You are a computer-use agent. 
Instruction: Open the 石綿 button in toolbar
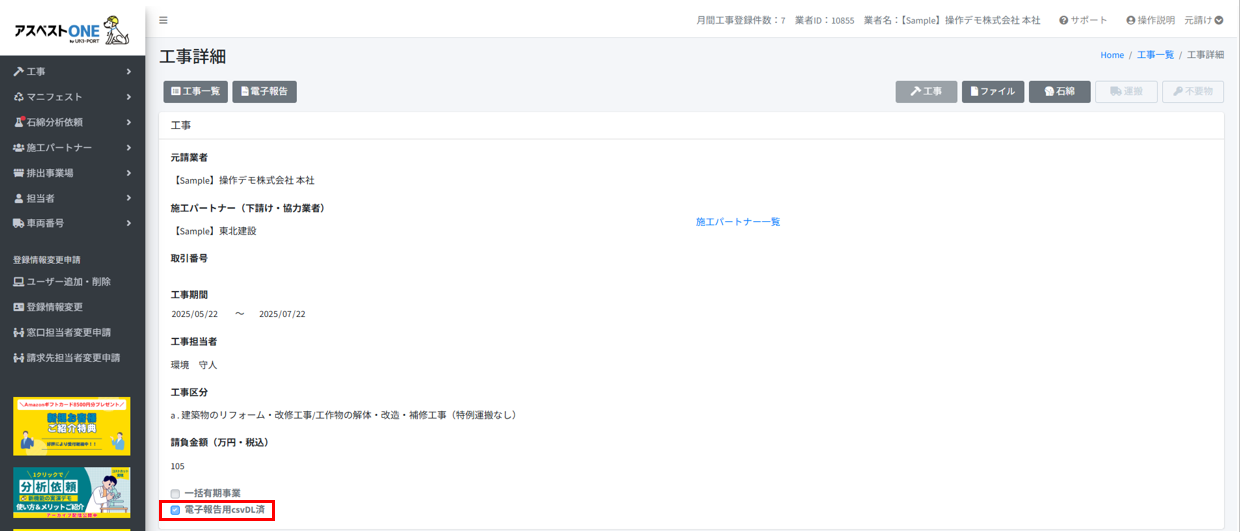(x=1059, y=92)
